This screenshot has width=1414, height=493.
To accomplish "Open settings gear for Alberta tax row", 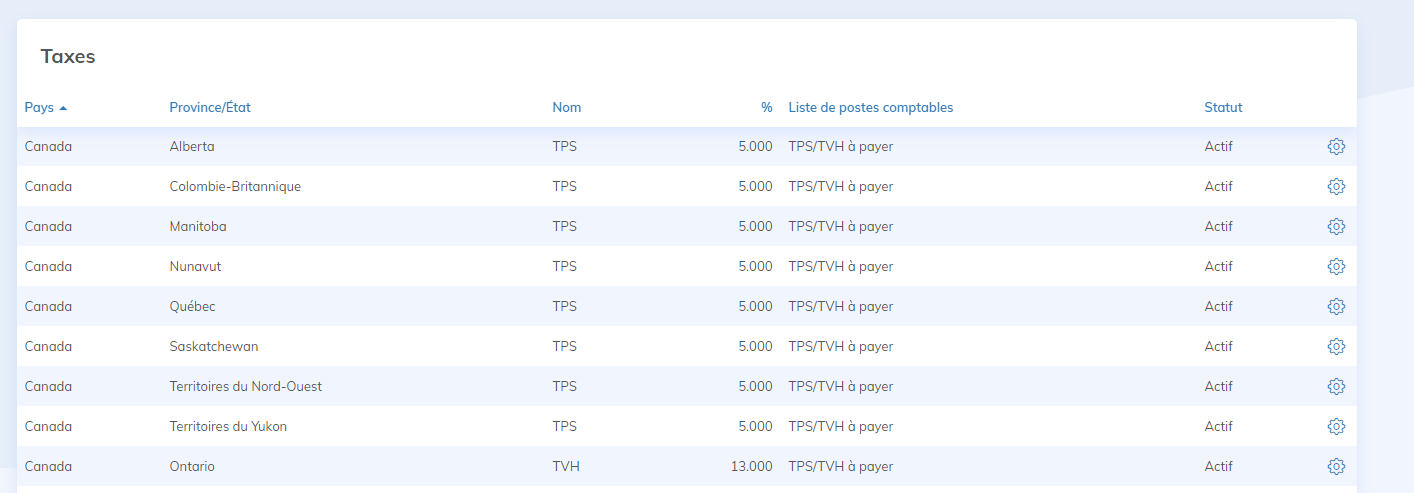I will 1336,147.
